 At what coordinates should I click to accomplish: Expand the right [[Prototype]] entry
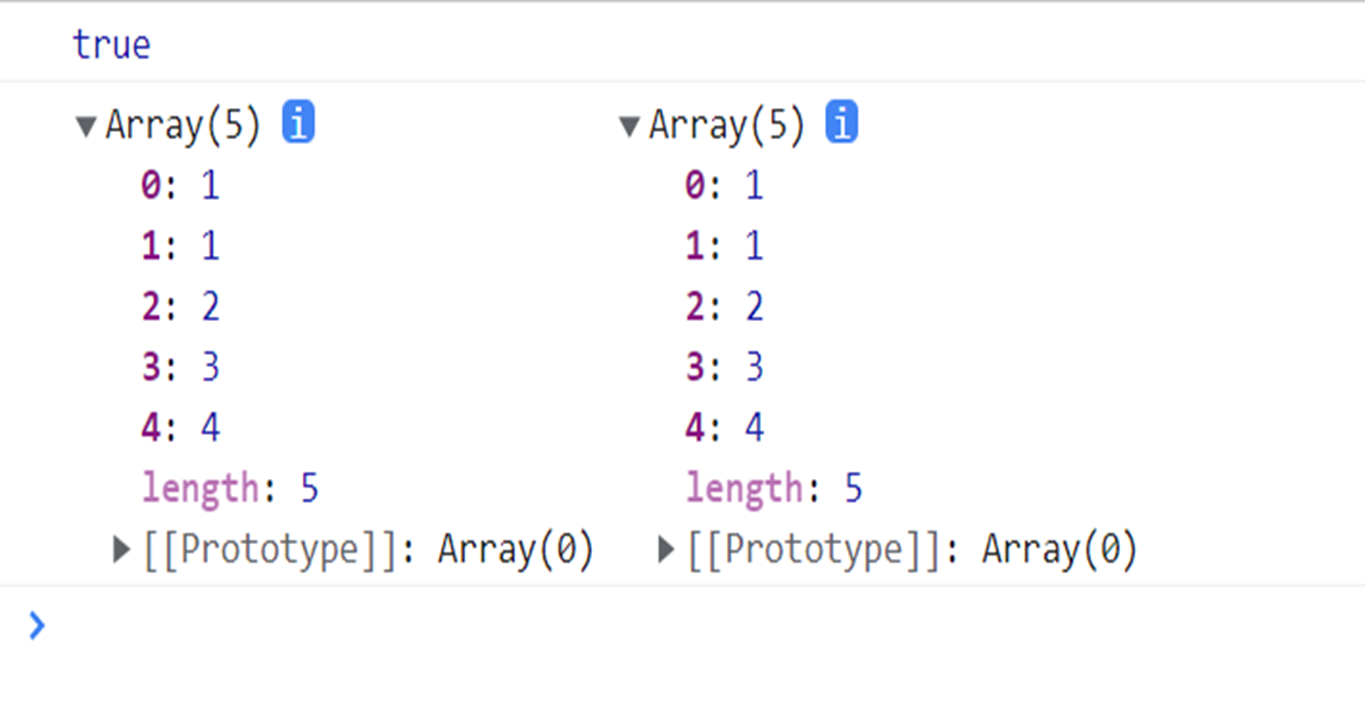pos(666,549)
